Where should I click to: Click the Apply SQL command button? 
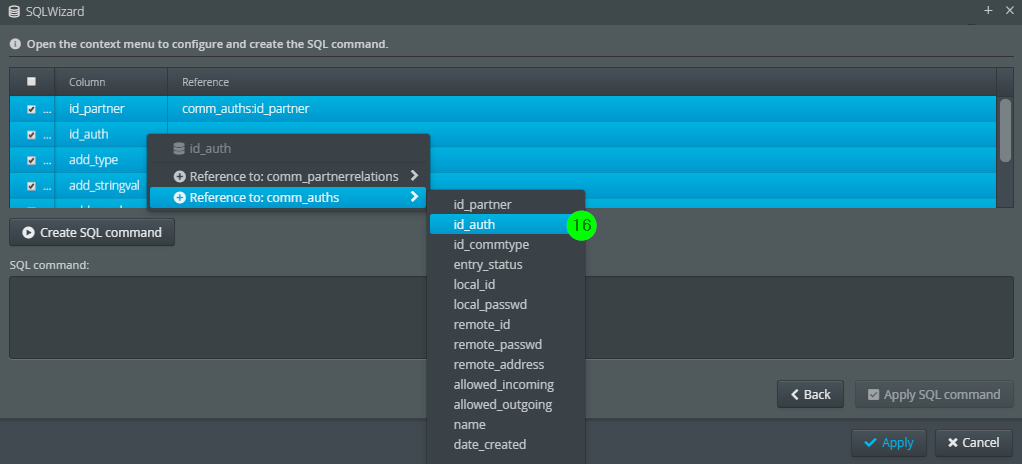934,394
